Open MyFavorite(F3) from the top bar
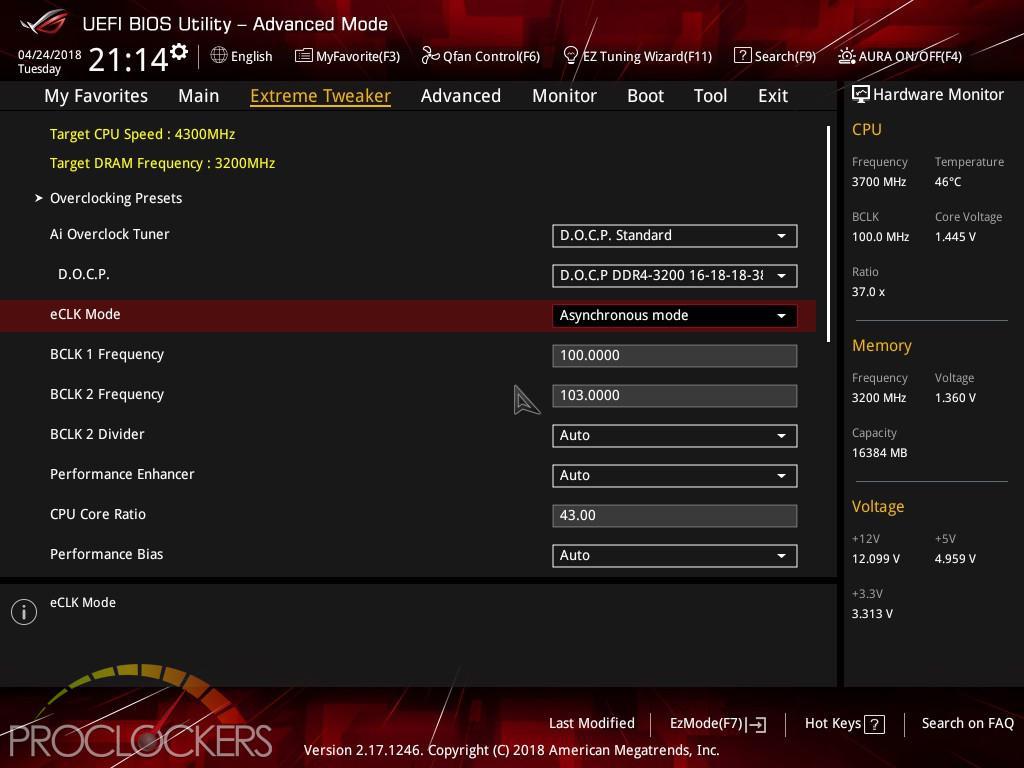The width and height of the screenshot is (1024, 768). [347, 56]
